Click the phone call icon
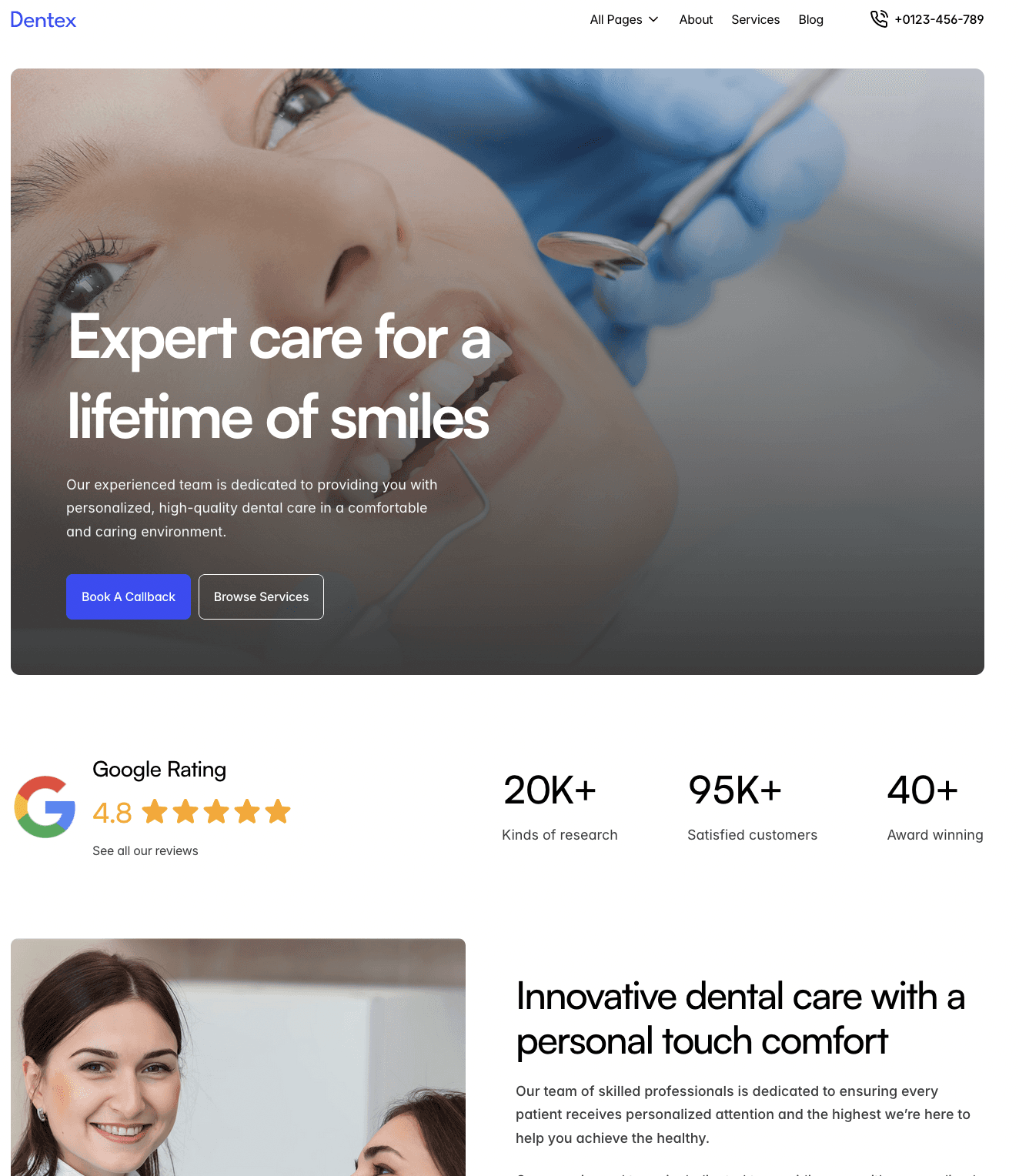The width and height of the screenshot is (1019, 1176). point(879,19)
